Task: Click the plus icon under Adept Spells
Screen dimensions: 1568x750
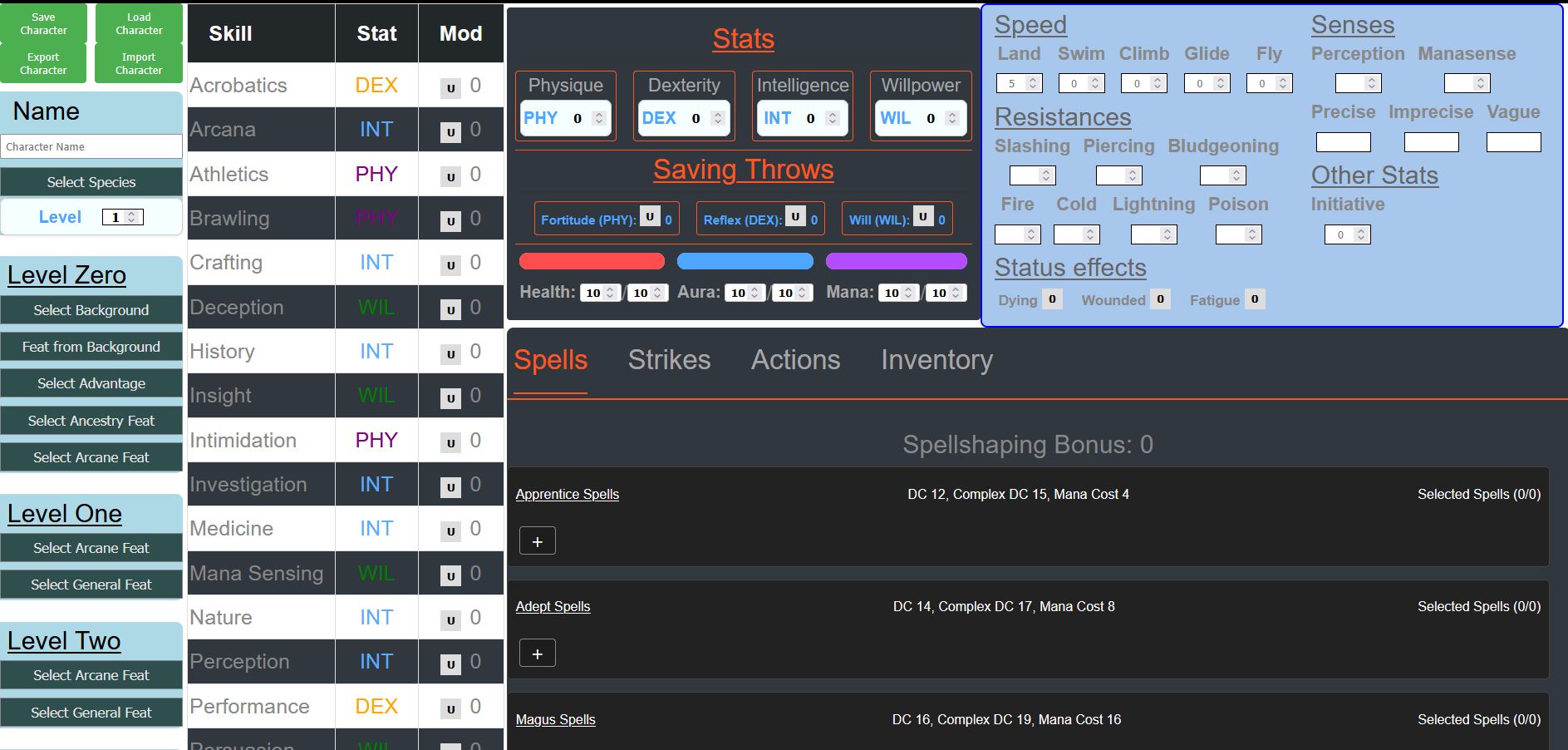Action: click(x=537, y=653)
